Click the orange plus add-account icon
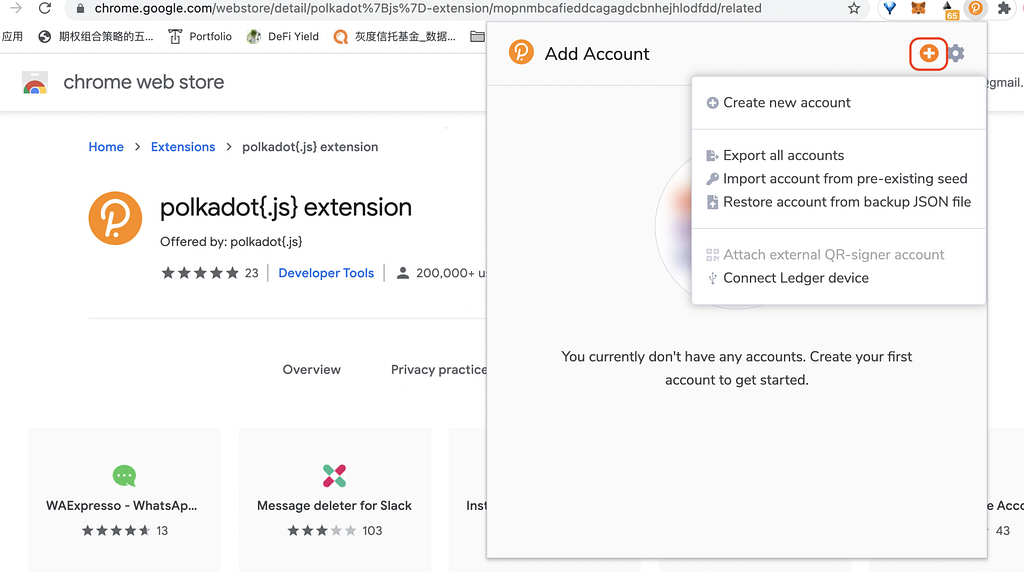This screenshot has width=1024, height=585. pos(929,53)
